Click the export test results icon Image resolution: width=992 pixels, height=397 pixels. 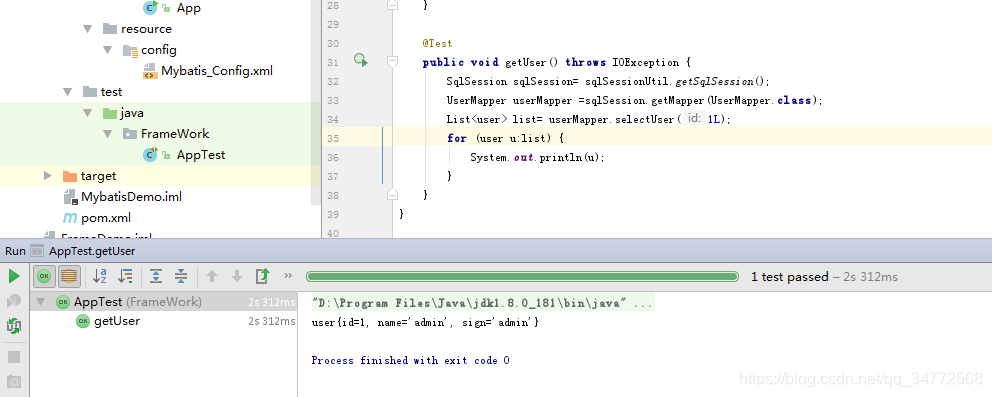coord(263,276)
